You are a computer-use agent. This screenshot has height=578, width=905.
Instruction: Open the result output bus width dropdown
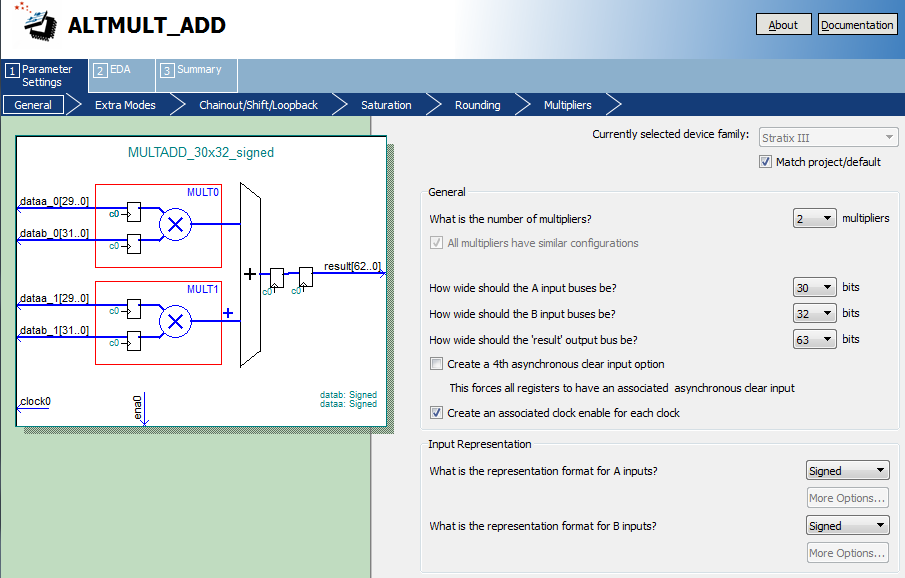[x=814, y=339]
